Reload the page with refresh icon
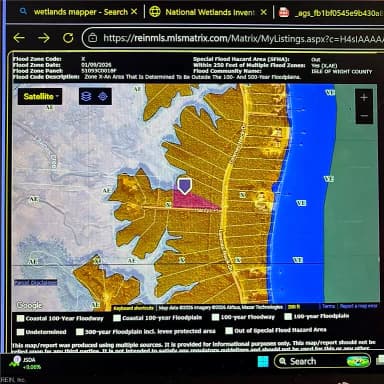384x384 pixels. [x=68, y=38]
